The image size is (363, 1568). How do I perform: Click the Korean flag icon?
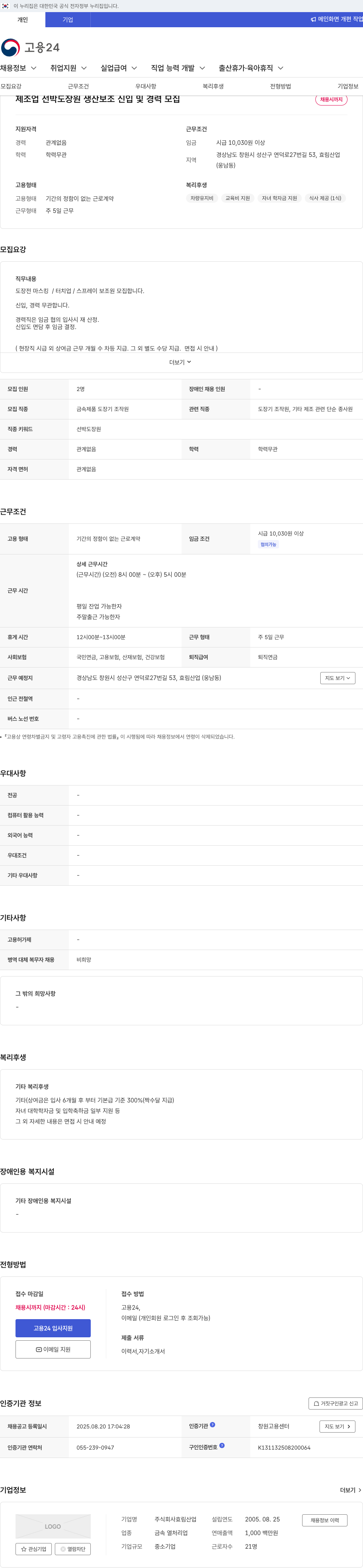5,6
